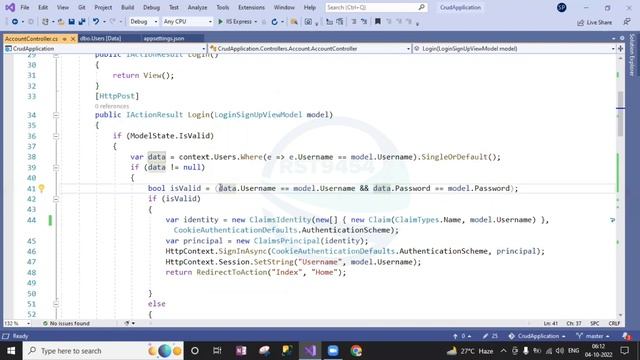The width and height of the screenshot is (640, 360).
Task: Open the CrudApplication project scope dropdown
Action: 105,49
